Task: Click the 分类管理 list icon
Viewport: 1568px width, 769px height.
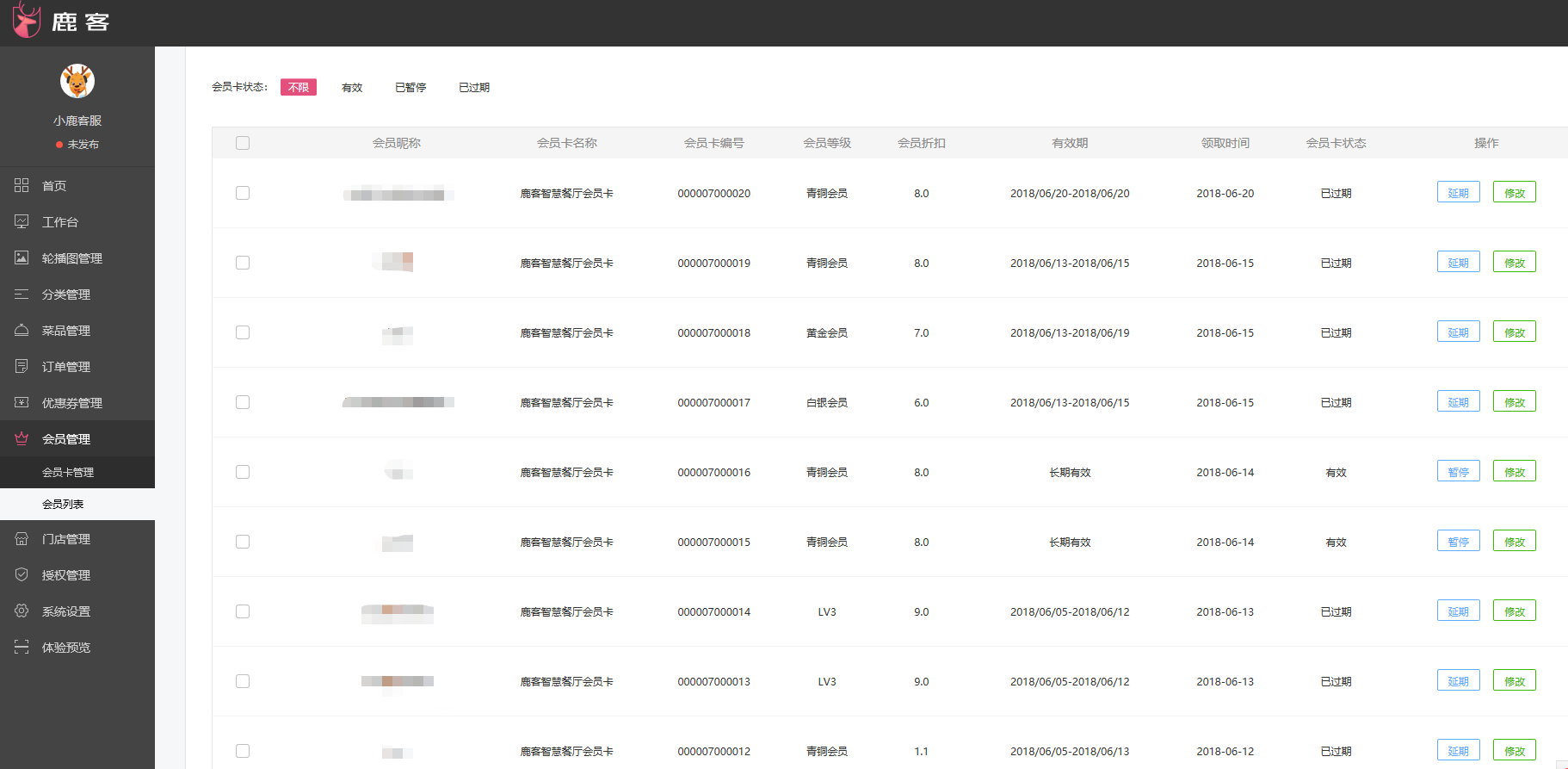Action: tap(22, 294)
